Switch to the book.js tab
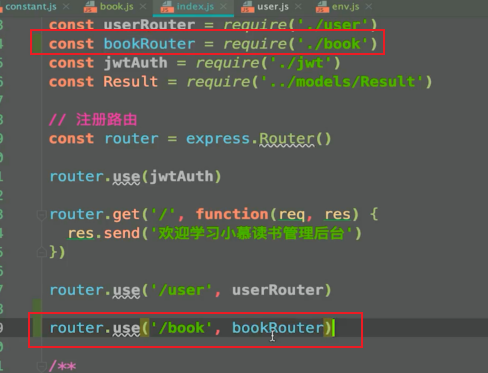 pyautogui.click(x=116, y=7)
